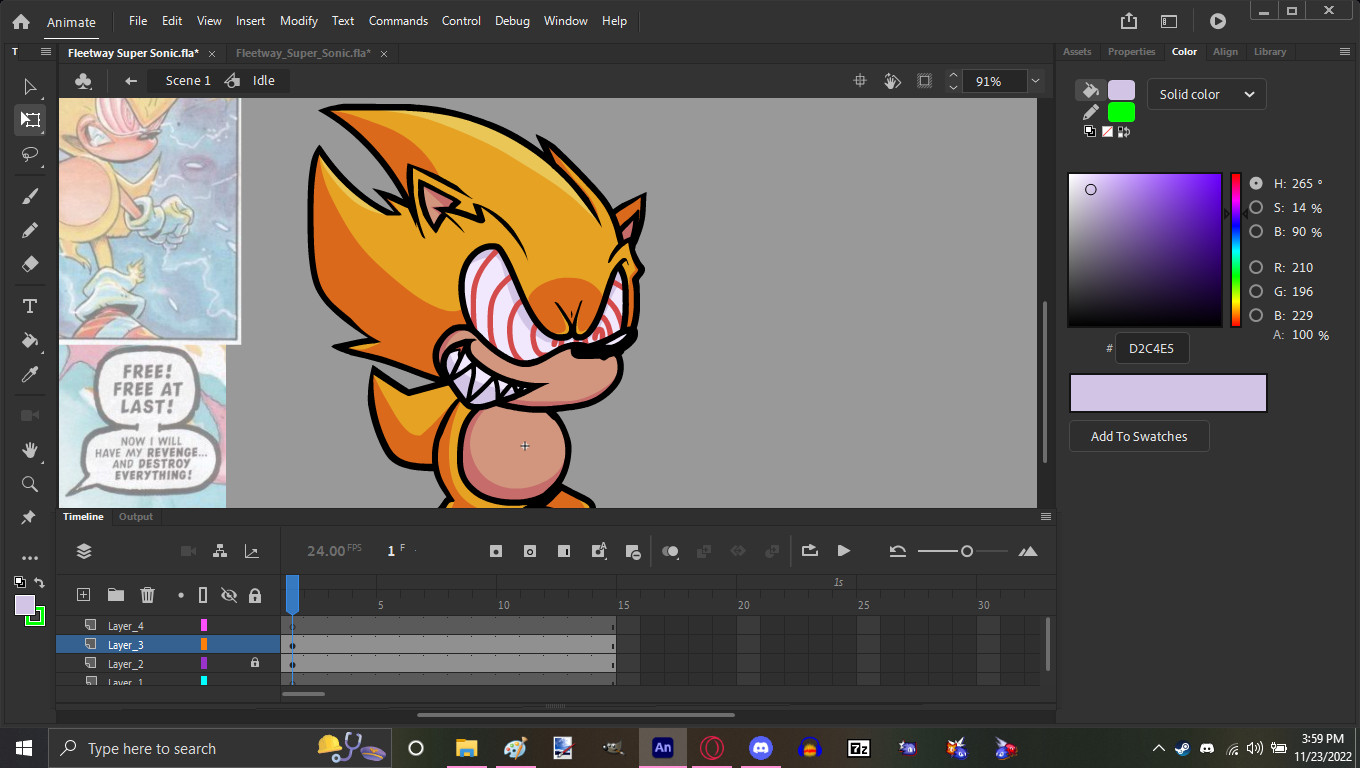This screenshot has height=768, width=1360.
Task: Select the Red R radio button
Action: [1256, 267]
